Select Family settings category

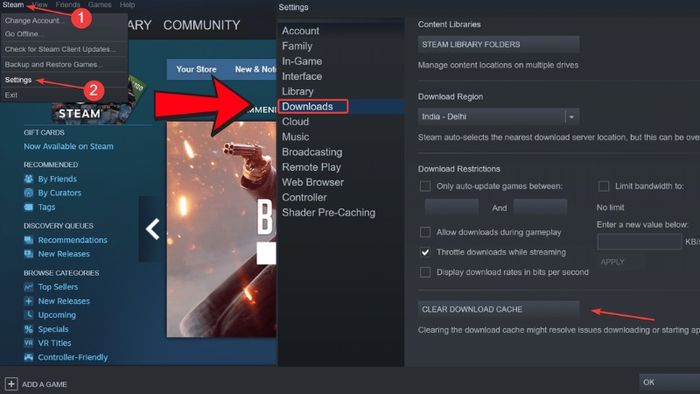[x=297, y=46]
